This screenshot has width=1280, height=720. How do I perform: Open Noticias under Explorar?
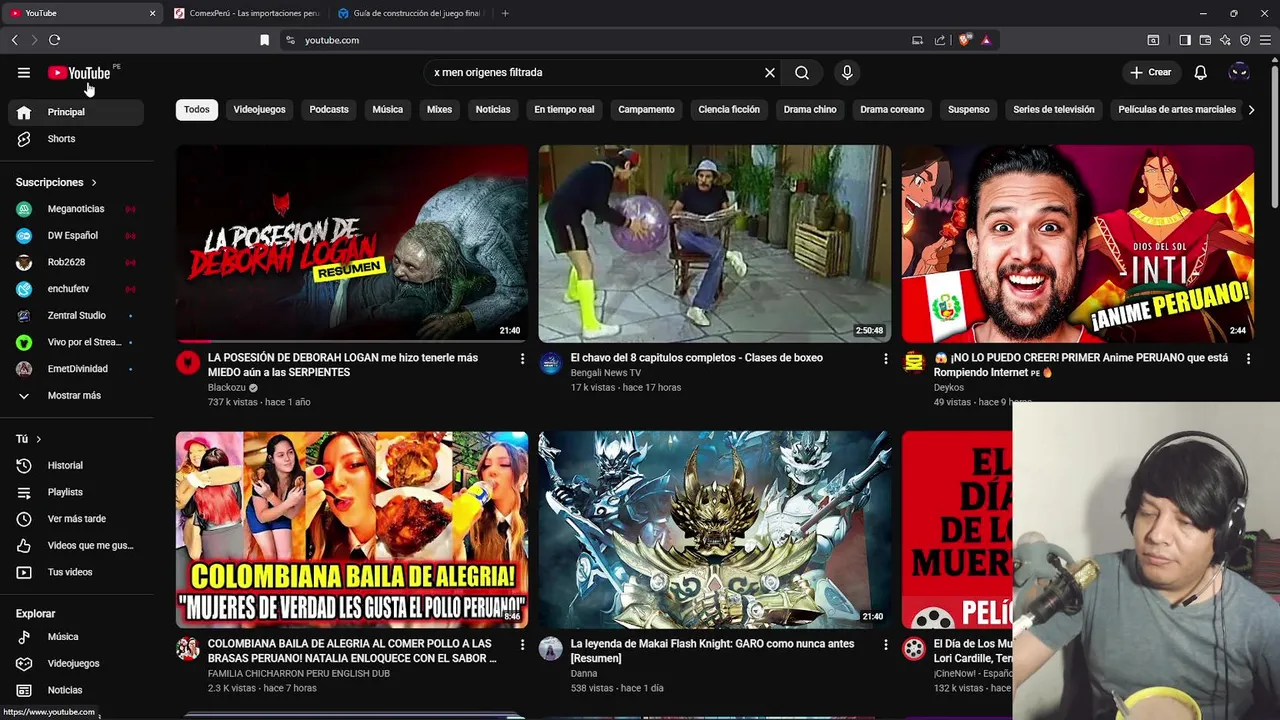[76, 690]
